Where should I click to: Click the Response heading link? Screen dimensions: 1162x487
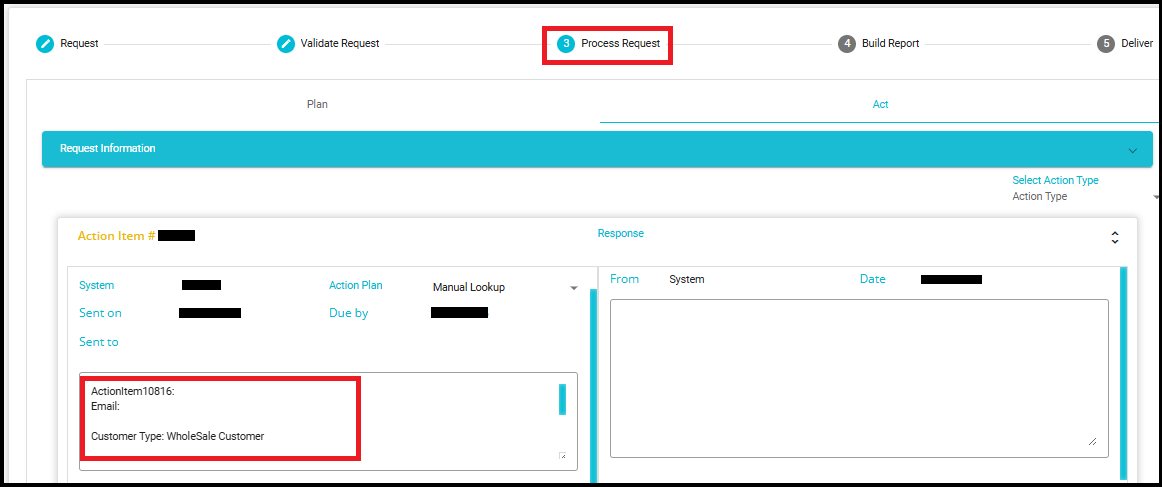pyautogui.click(x=620, y=233)
